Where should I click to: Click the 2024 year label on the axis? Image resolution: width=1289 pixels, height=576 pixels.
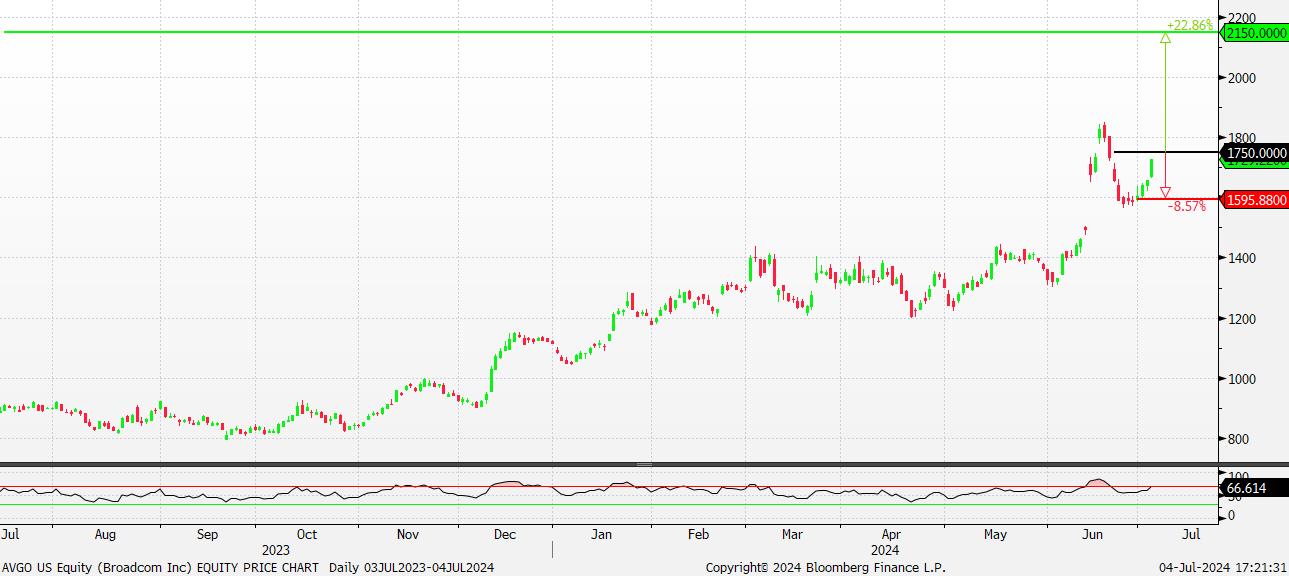pos(884,550)
